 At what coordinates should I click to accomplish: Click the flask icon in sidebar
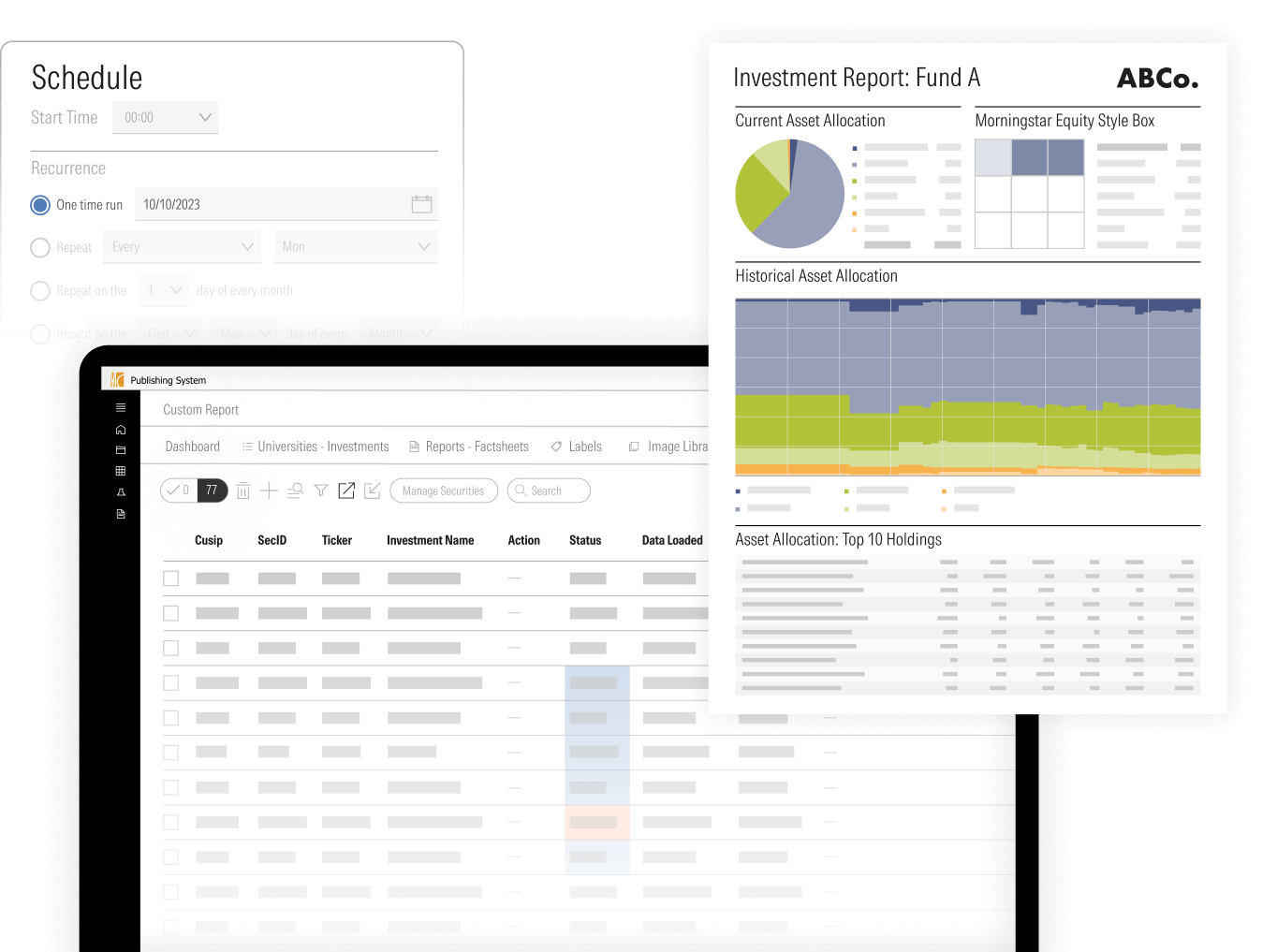(121, 492)
